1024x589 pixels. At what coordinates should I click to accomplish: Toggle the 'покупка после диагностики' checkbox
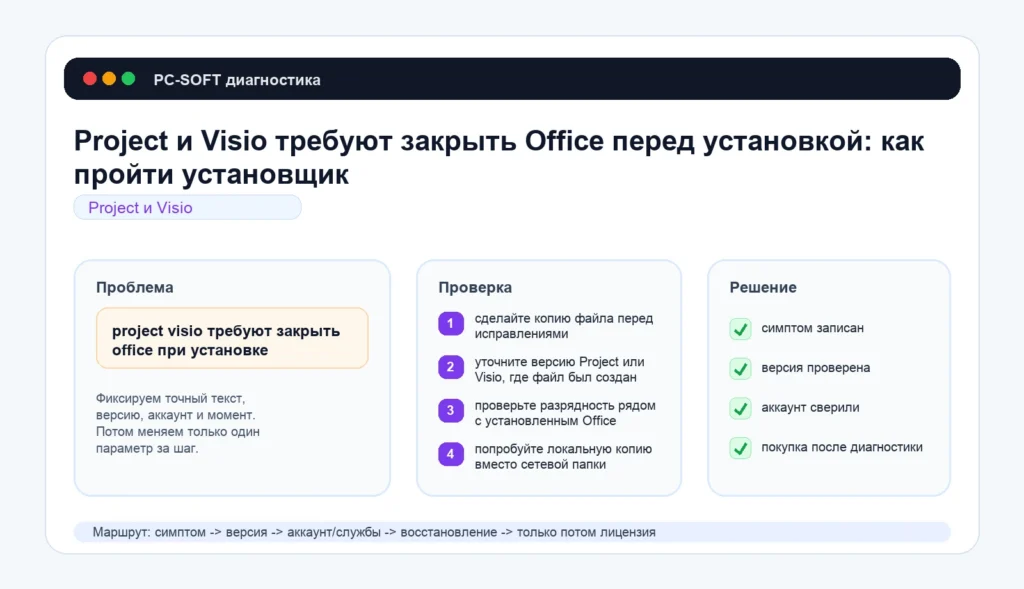click(x=741, y=448)
